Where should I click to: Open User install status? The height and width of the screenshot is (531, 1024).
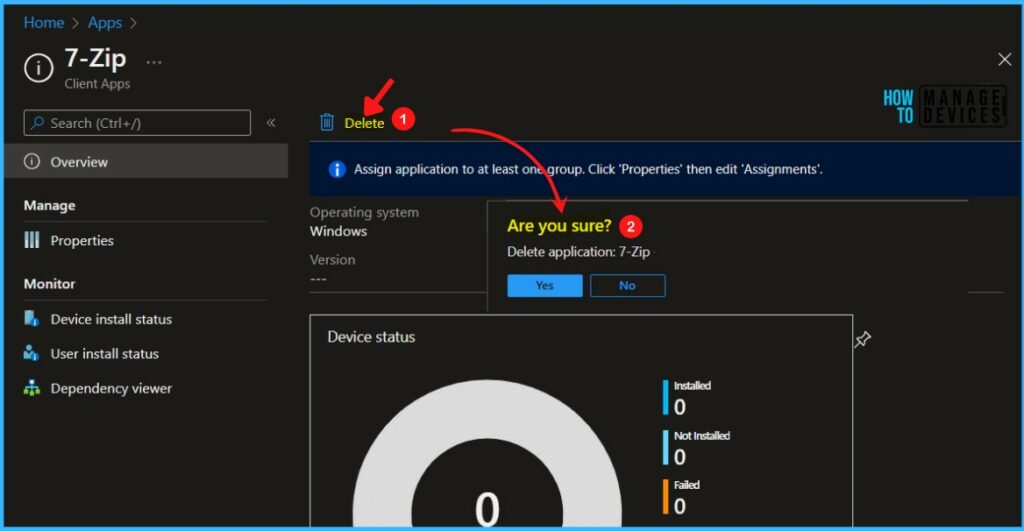104,353
